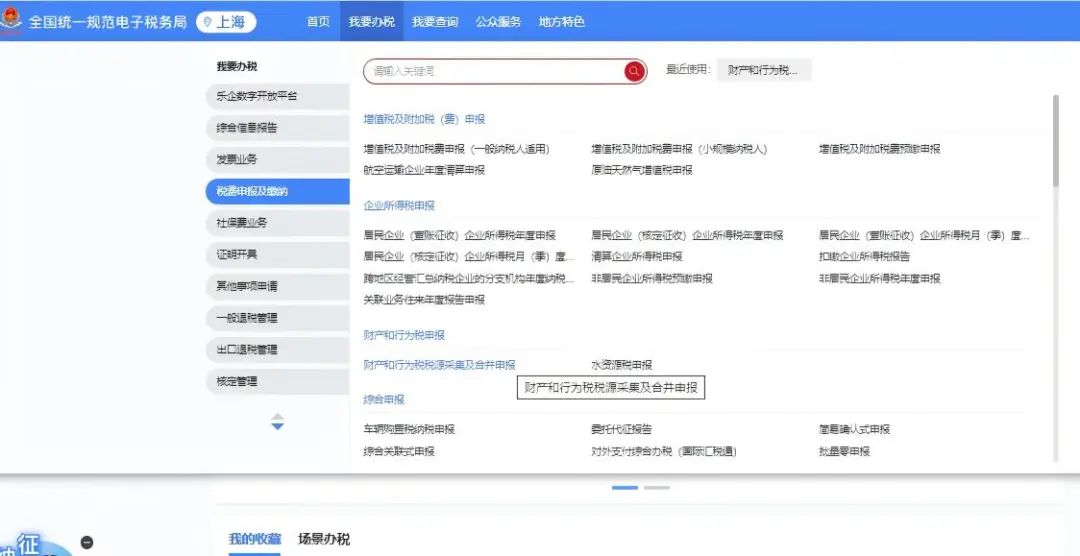The width and height of the screenshot is (1080, 556).
Task: Open the 地方特色 top menu
Action: pos(561,22)
